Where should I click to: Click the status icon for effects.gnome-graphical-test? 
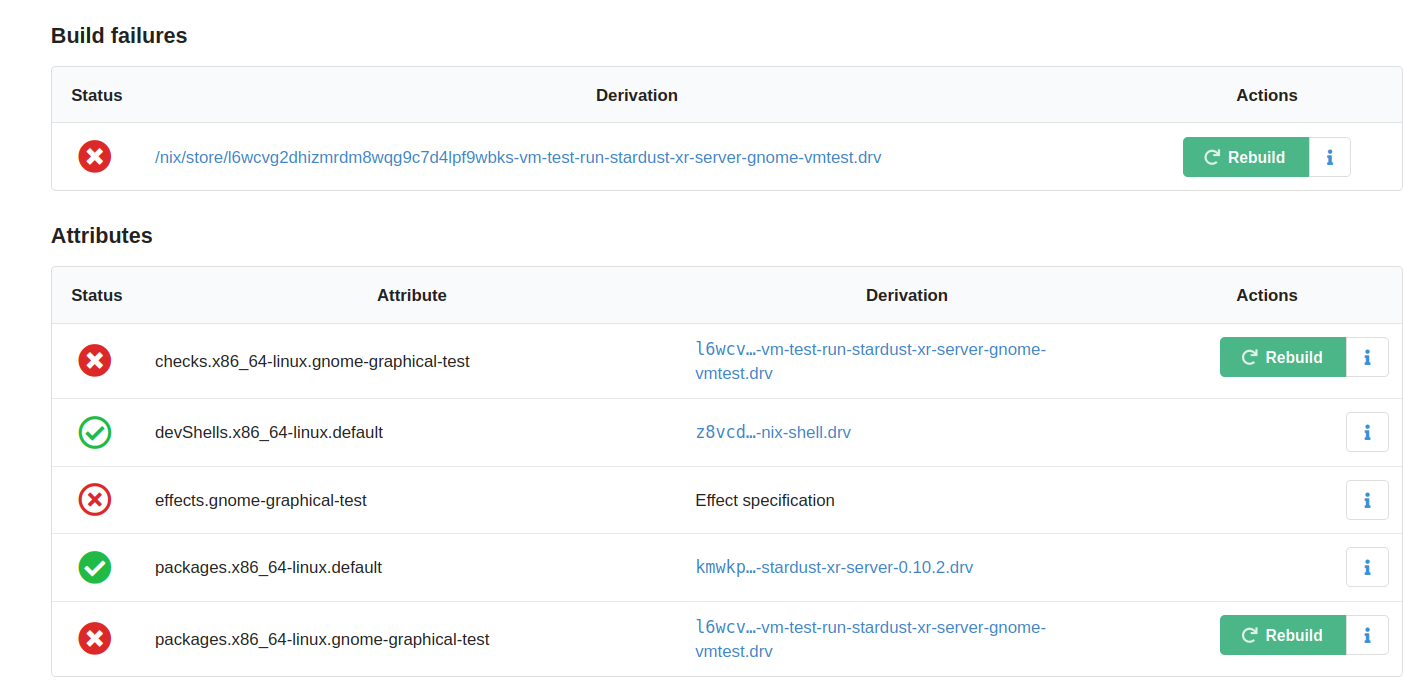point(95,500)
